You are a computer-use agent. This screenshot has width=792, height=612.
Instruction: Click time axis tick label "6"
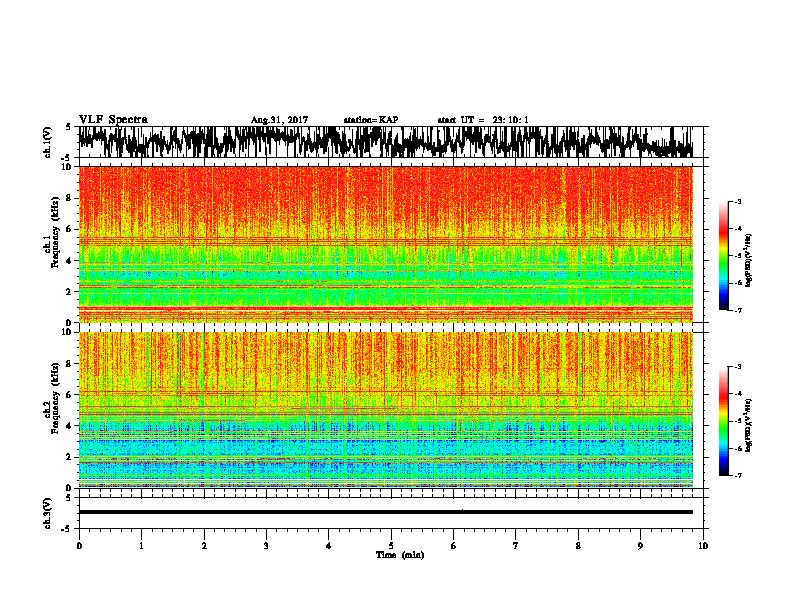[453, 546]
